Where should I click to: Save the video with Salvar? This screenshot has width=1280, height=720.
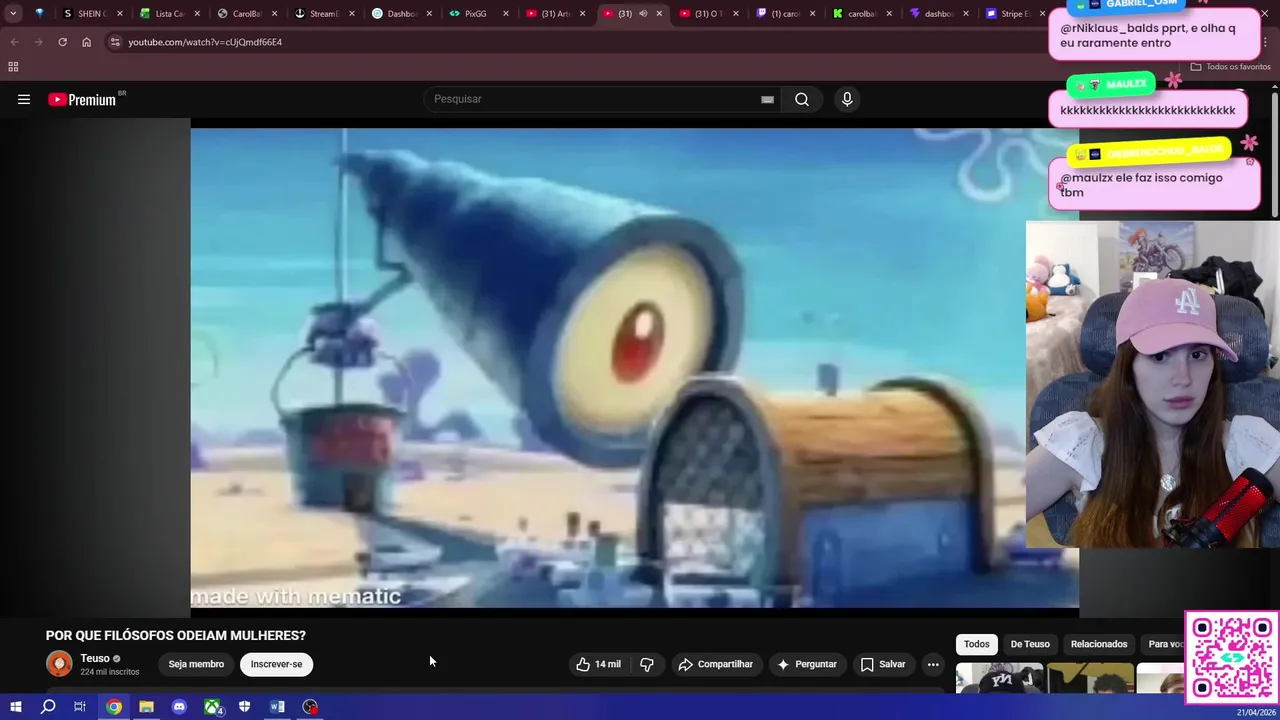tap(883, 664)
